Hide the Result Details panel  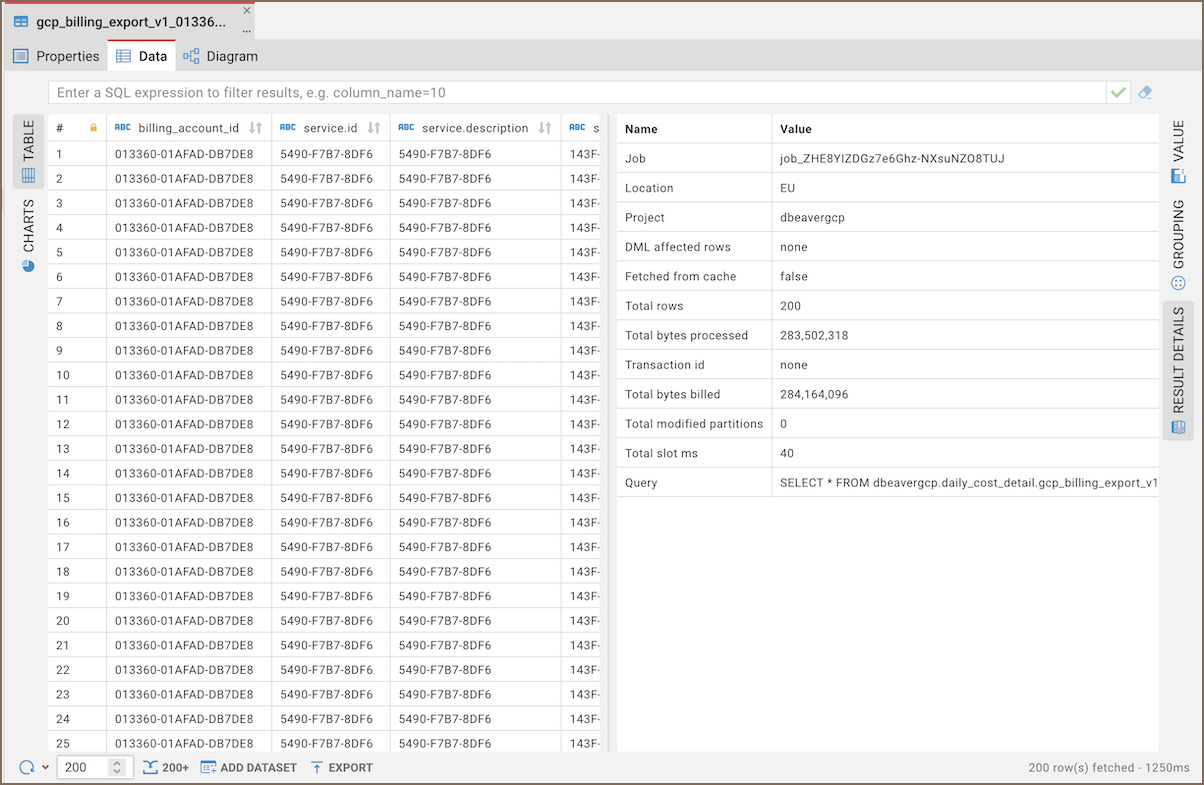pos(1178,370)
